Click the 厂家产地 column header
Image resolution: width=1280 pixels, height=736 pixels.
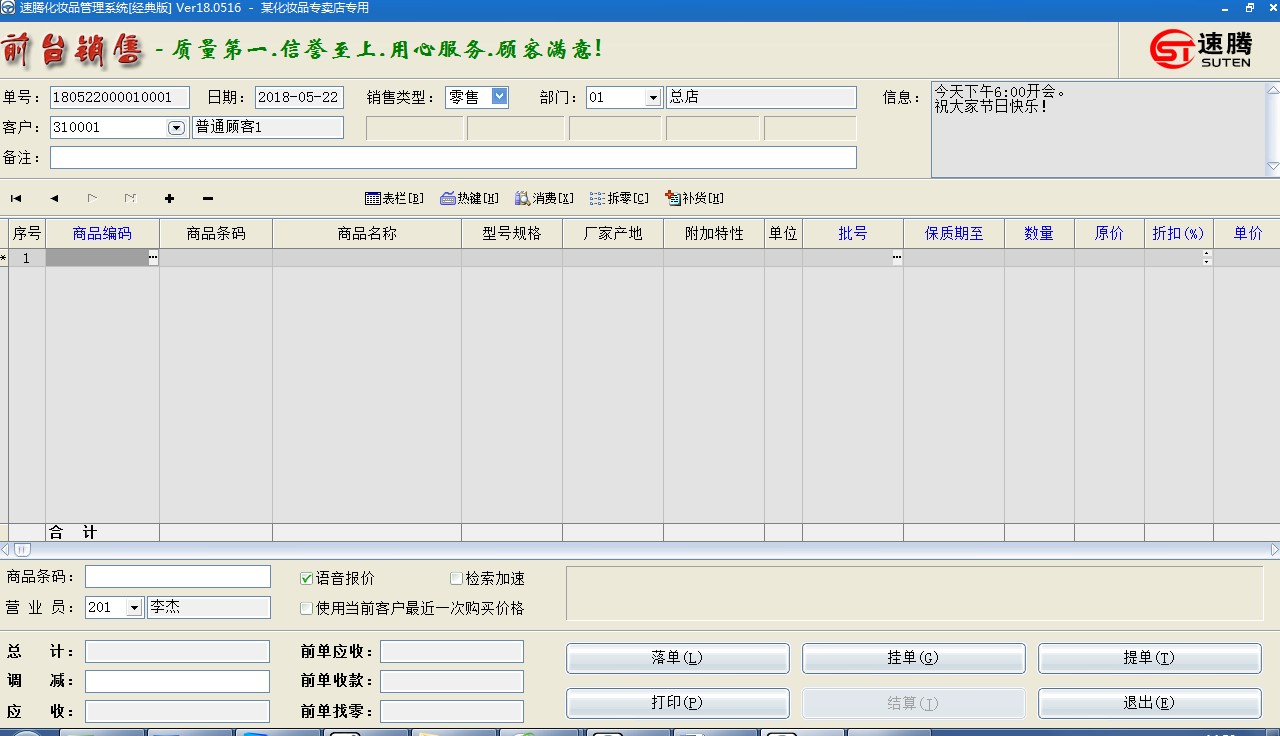click(613, 233)
